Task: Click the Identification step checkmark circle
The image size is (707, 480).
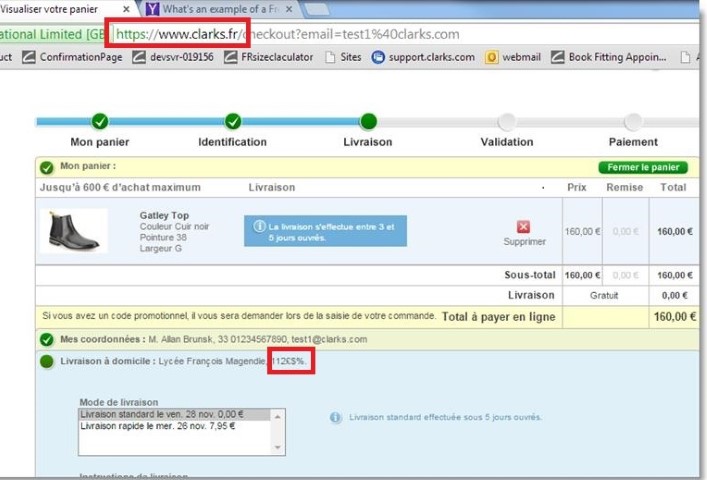Action: pyautogui.click(x=233, y=121)
